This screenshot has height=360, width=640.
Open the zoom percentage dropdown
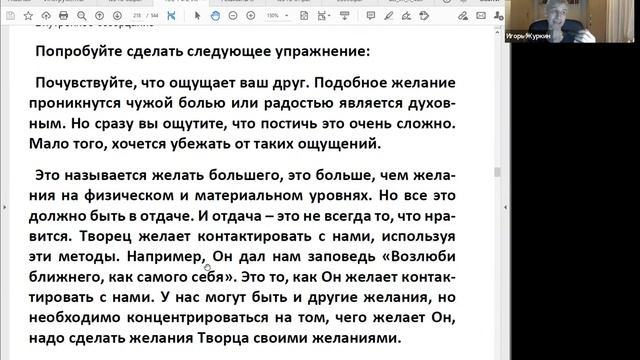[287, 16]
